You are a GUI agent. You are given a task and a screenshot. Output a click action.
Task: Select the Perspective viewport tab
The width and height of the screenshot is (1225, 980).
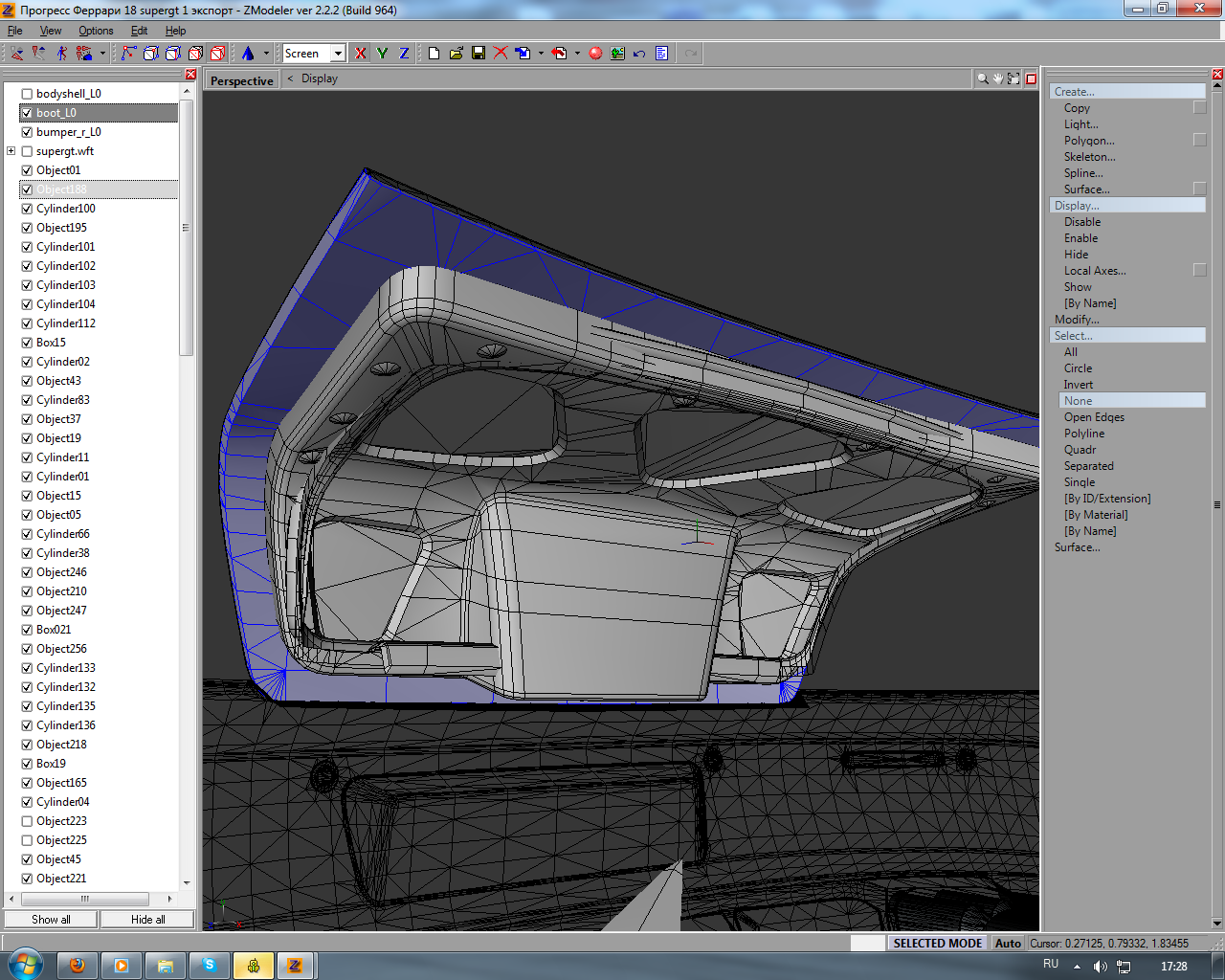tap(241, 80)
